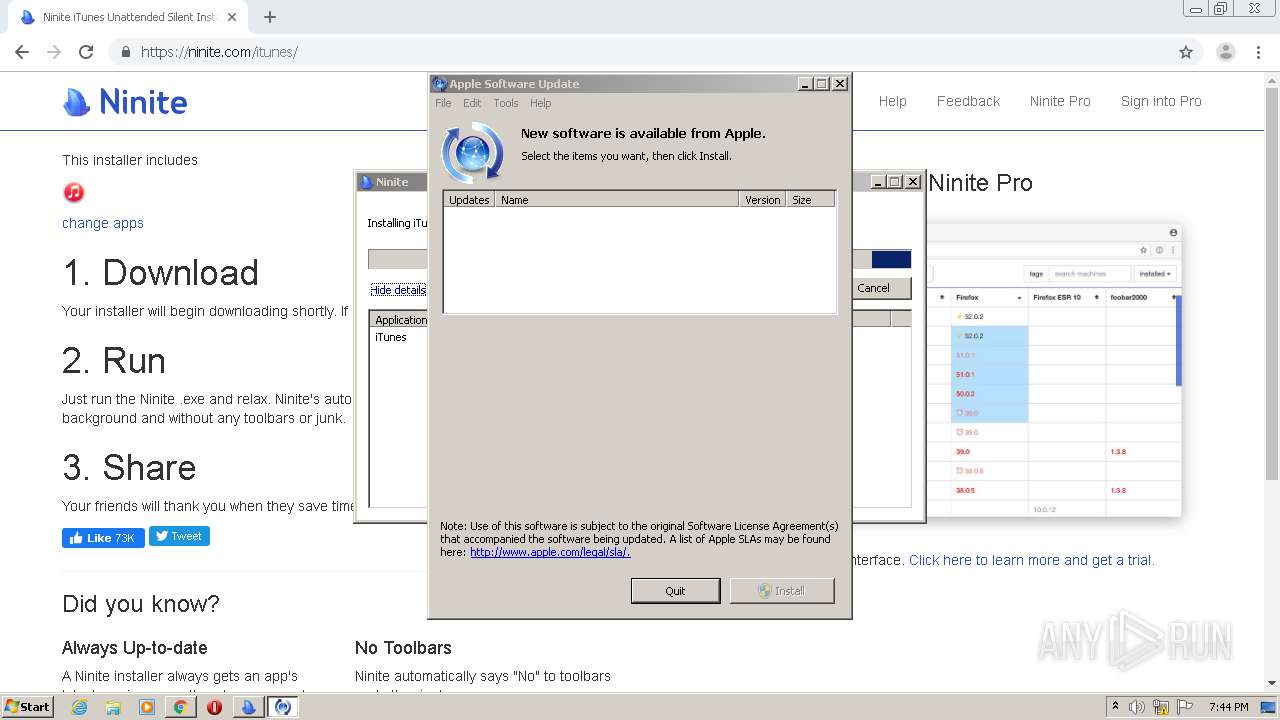Screen dimensions: 1280x720
Task: Open Action Center flag icon
Action: coord(1184,707)
